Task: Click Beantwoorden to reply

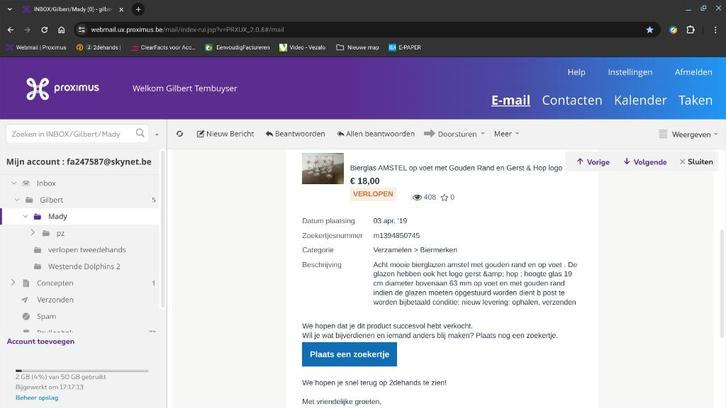Action: 295,134
